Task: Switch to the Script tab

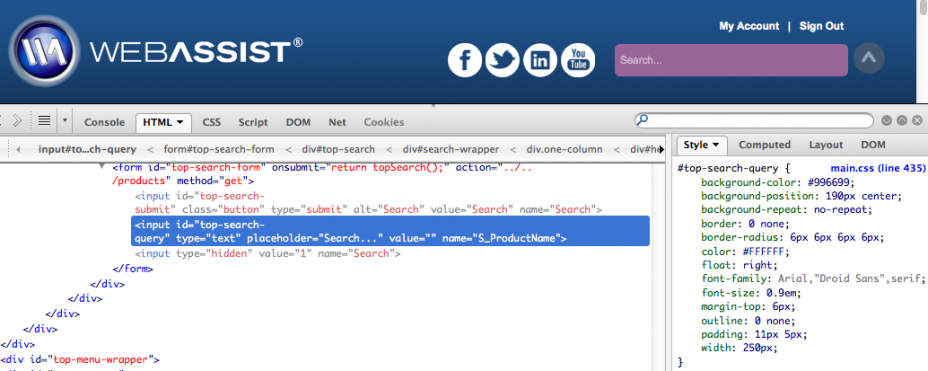Action: [x=253, y=122]
